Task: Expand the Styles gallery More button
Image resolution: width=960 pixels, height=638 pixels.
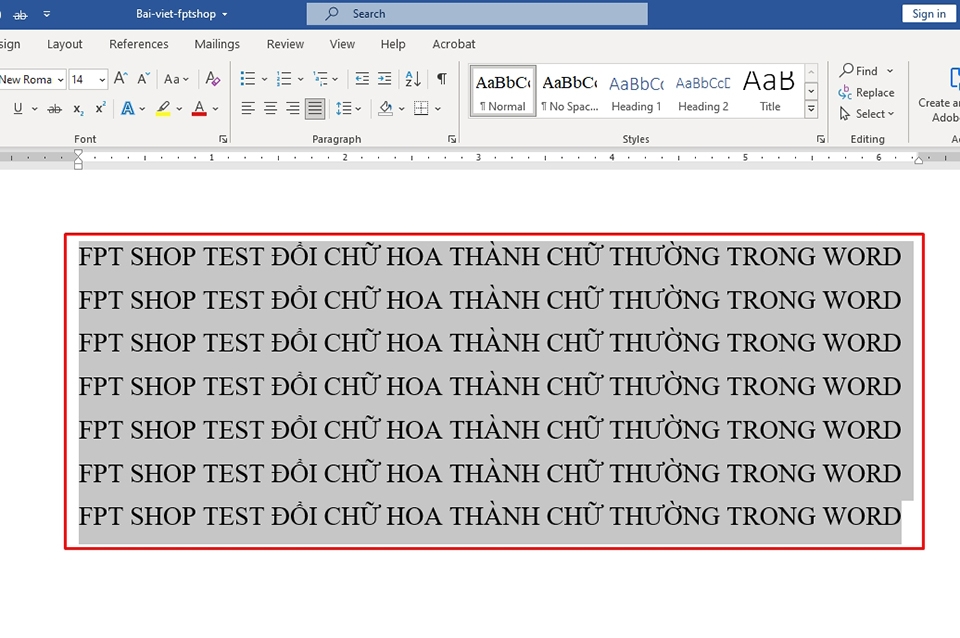Action: (x=811, y=110)
